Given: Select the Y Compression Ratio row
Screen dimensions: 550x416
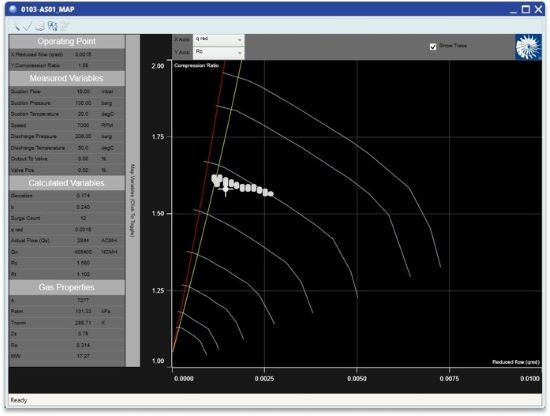Looking at the screenshot, I should [x=67, y=65].
